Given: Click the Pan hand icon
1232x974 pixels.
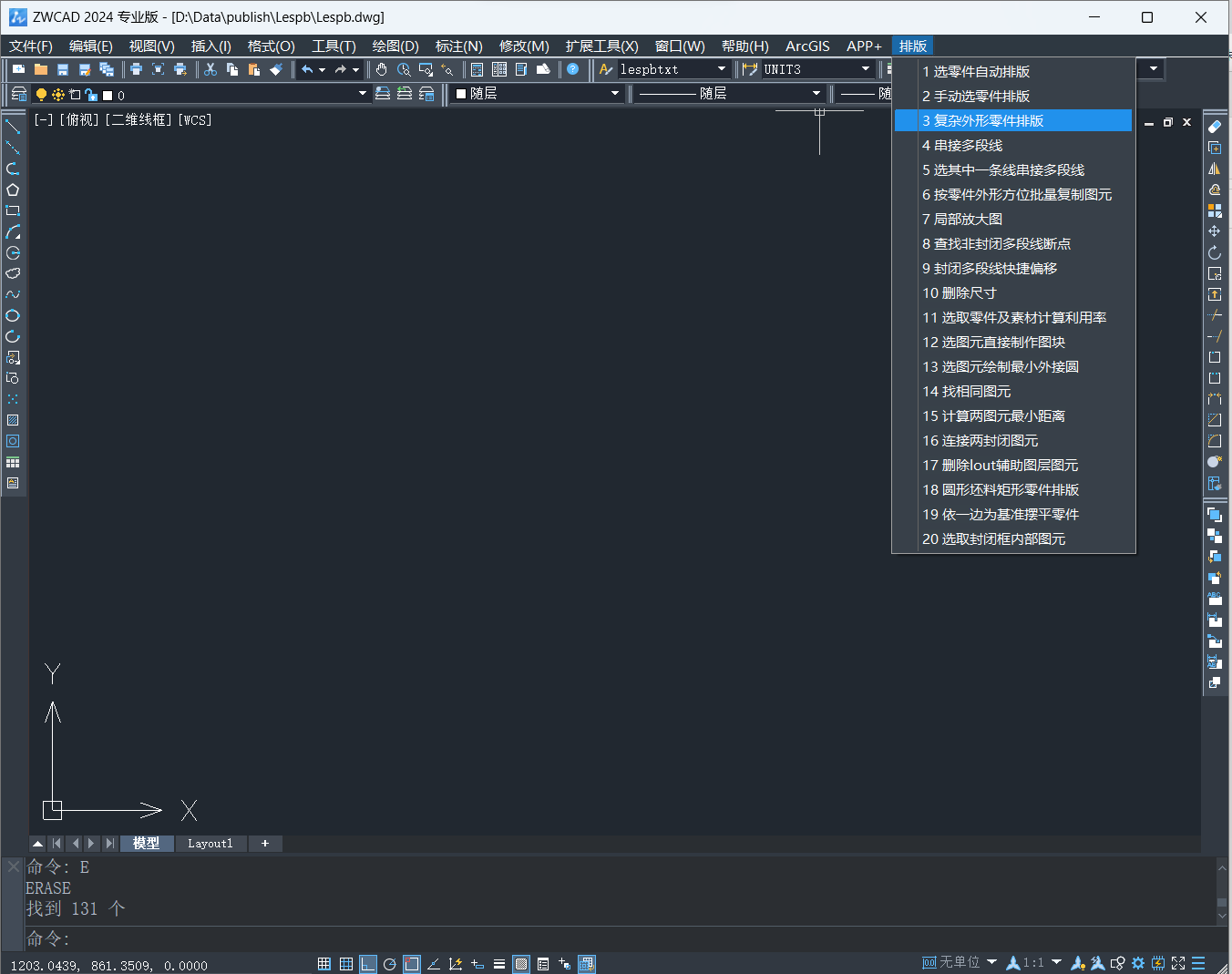Looking at the screenshot, I should coord(381,69).
